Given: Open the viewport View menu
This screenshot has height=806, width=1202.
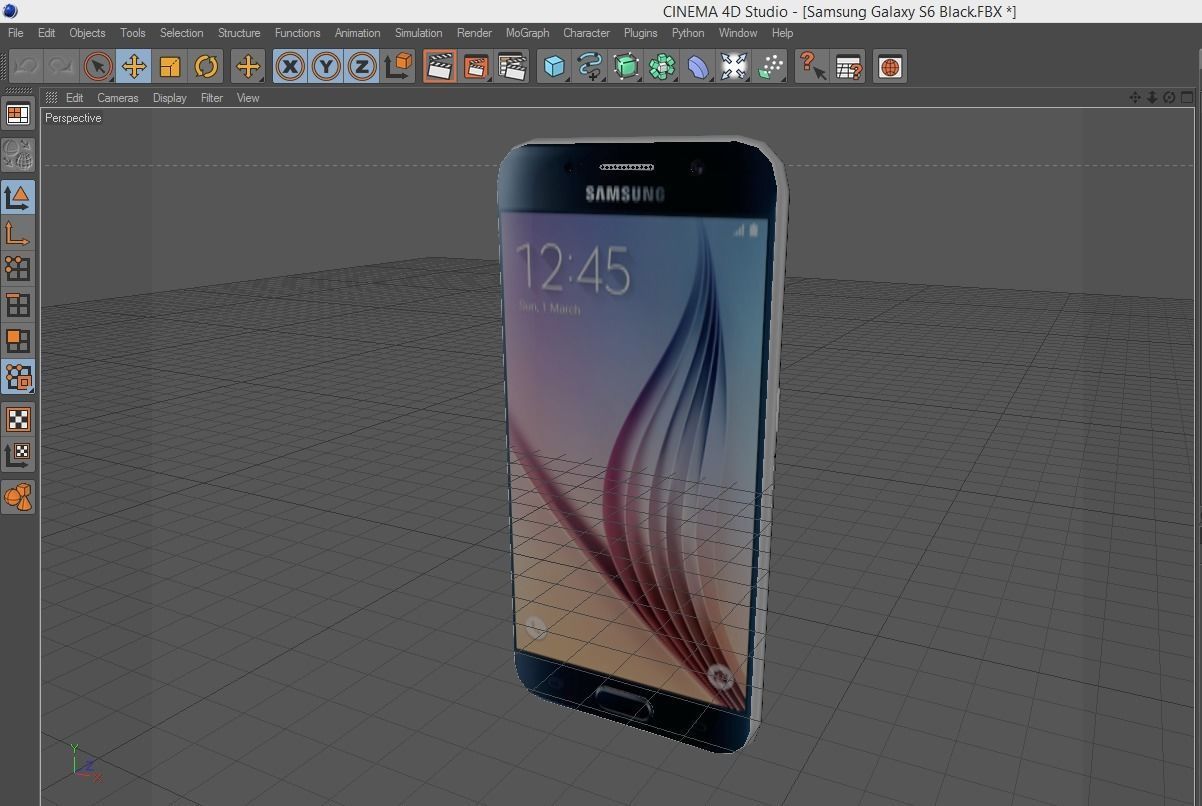Looking at the screenshot, I should [x=248, y=98].
